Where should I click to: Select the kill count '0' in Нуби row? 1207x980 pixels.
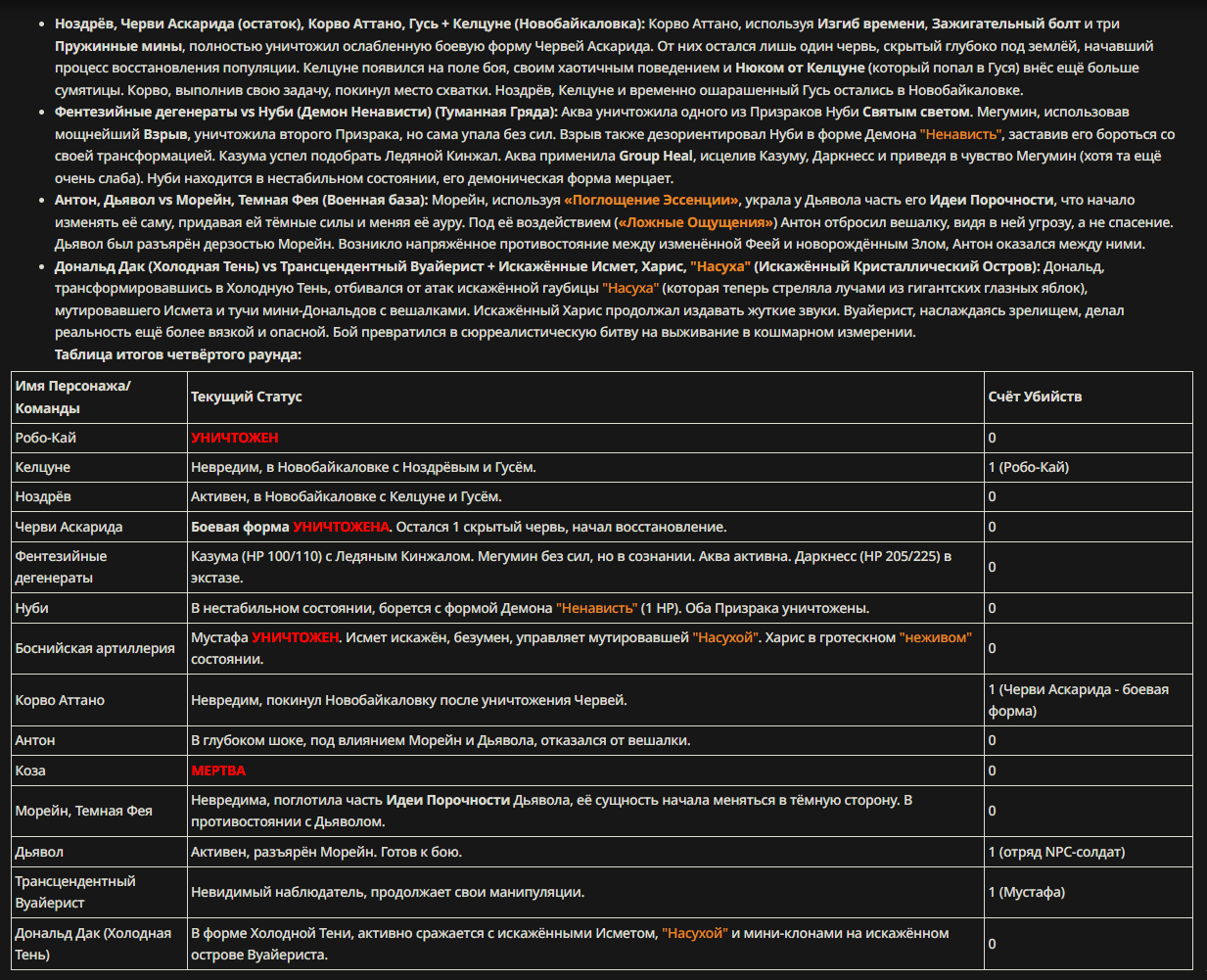tap(1089, 608)
